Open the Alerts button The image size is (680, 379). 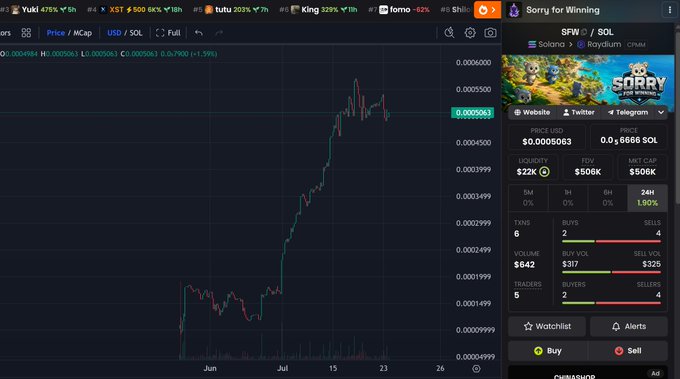(x=628, y=327)
